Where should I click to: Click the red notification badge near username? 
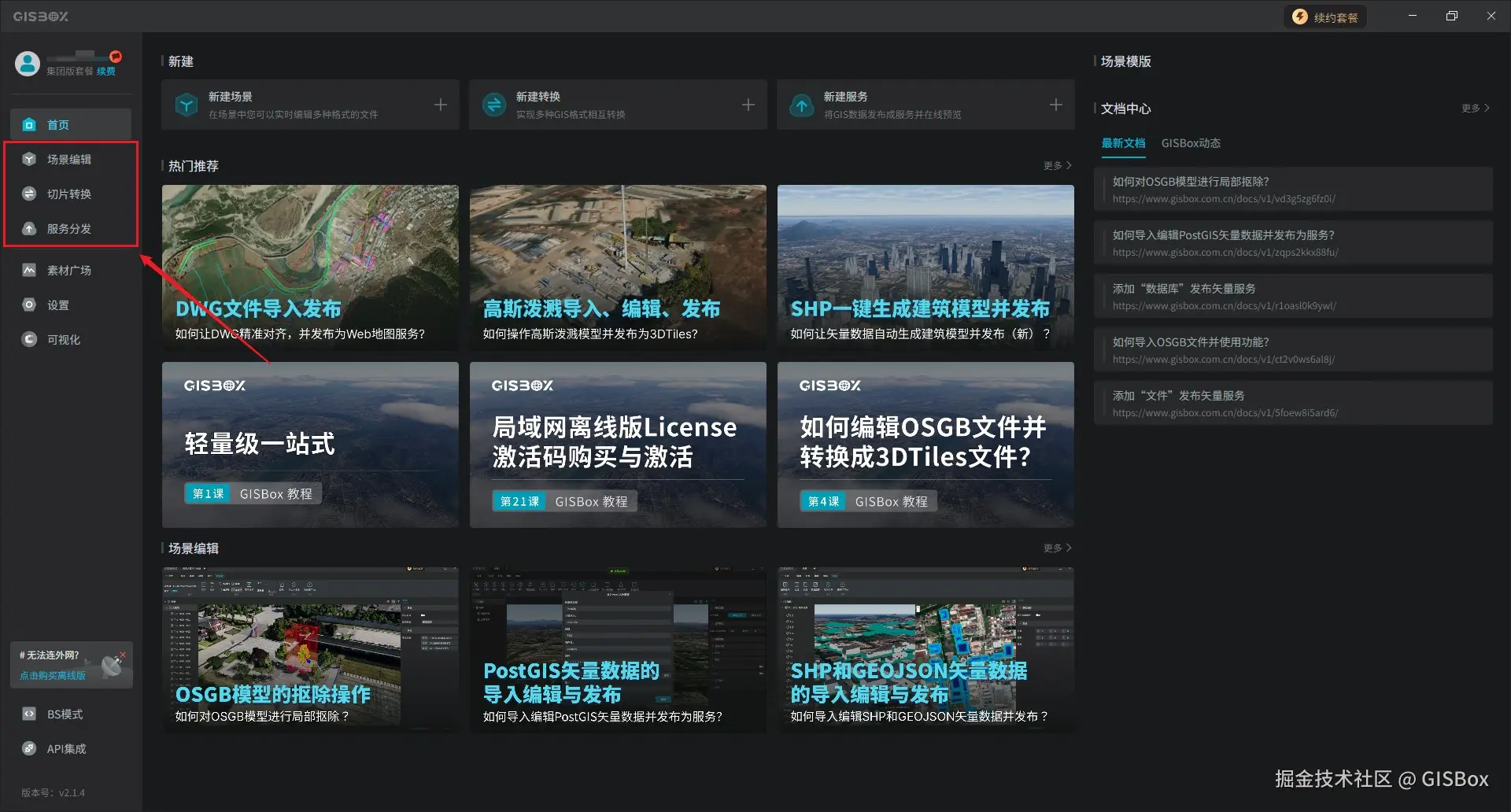coord(116,57)
